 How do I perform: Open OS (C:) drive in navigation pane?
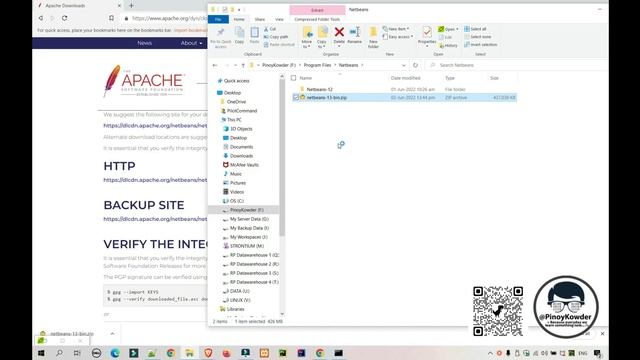click(237, 201)
